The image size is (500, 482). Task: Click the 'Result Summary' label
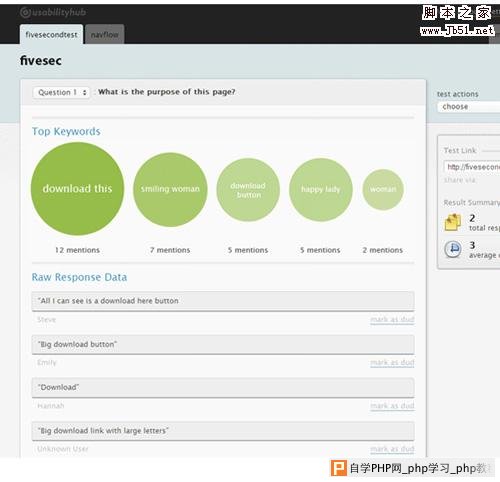click(x=472, y=203)
